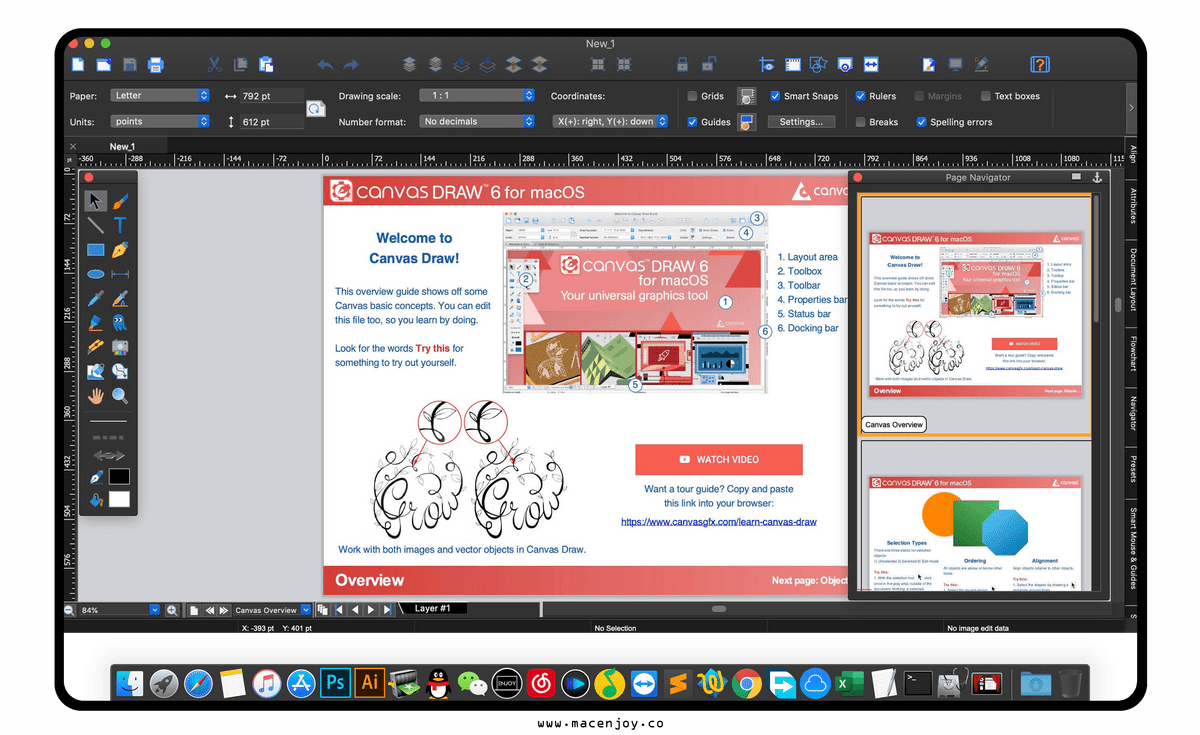The image size is (1200, 735).
Task: Uncheck the Rulers option
Action: pyautogui.click(x=860, y=96)
